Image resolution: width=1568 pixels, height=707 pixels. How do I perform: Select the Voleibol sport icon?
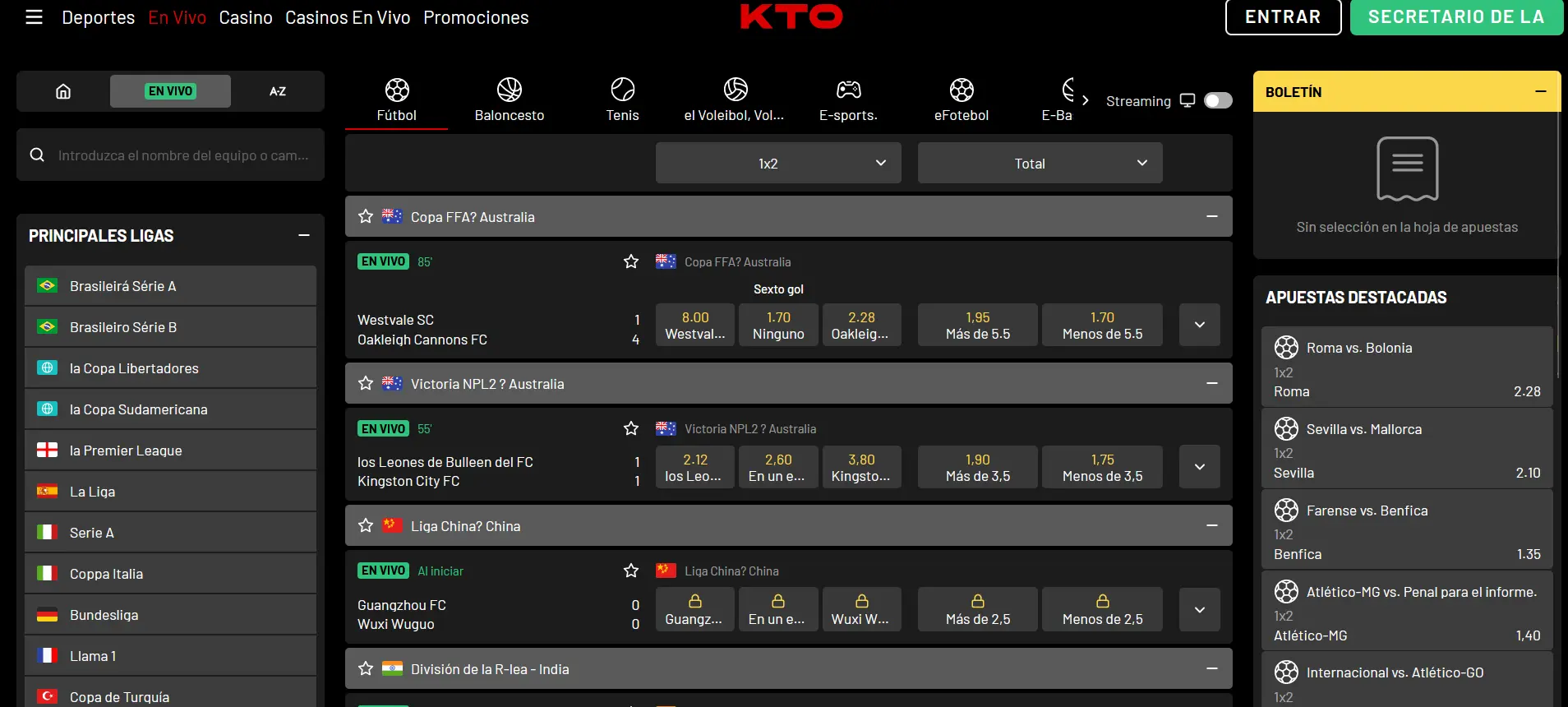(736, 90)
